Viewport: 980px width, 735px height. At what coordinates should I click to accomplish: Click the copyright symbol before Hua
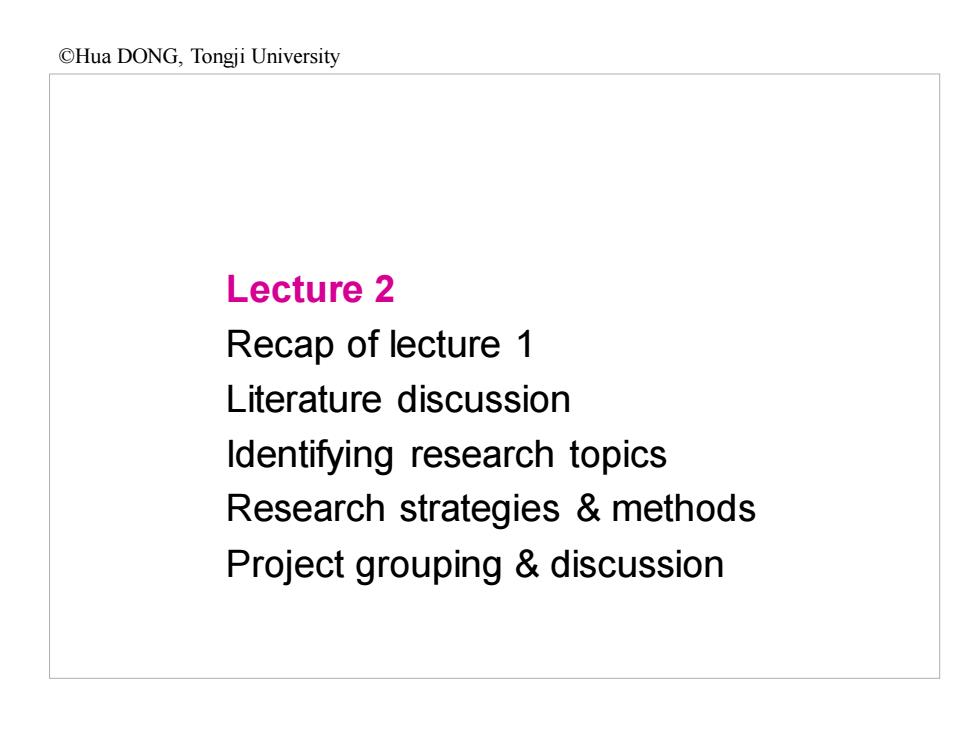66,56
